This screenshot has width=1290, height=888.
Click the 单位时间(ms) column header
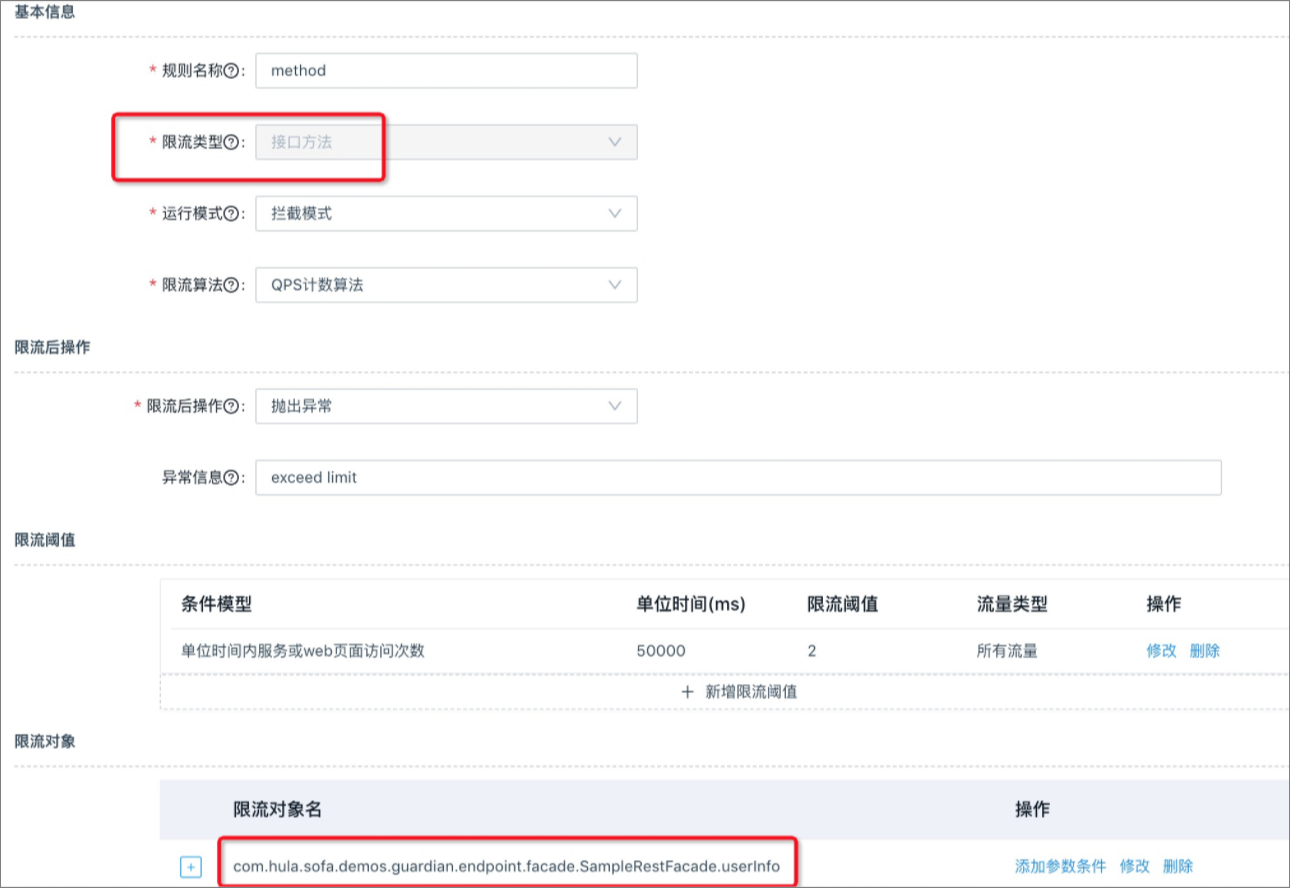691,604
